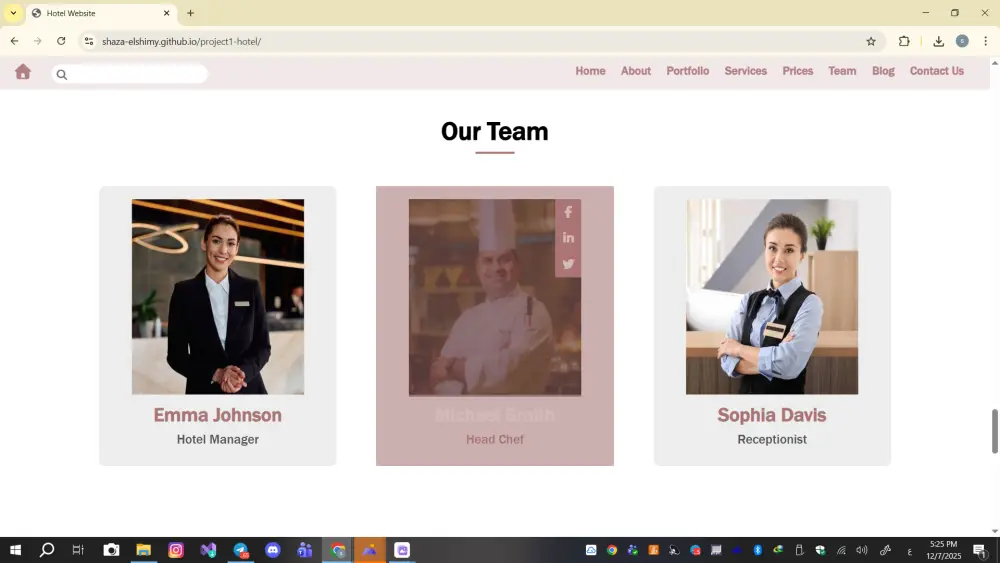Open the volume control tray icon
The height and width of the screenshot is (563, 1000).
point(862,550)
